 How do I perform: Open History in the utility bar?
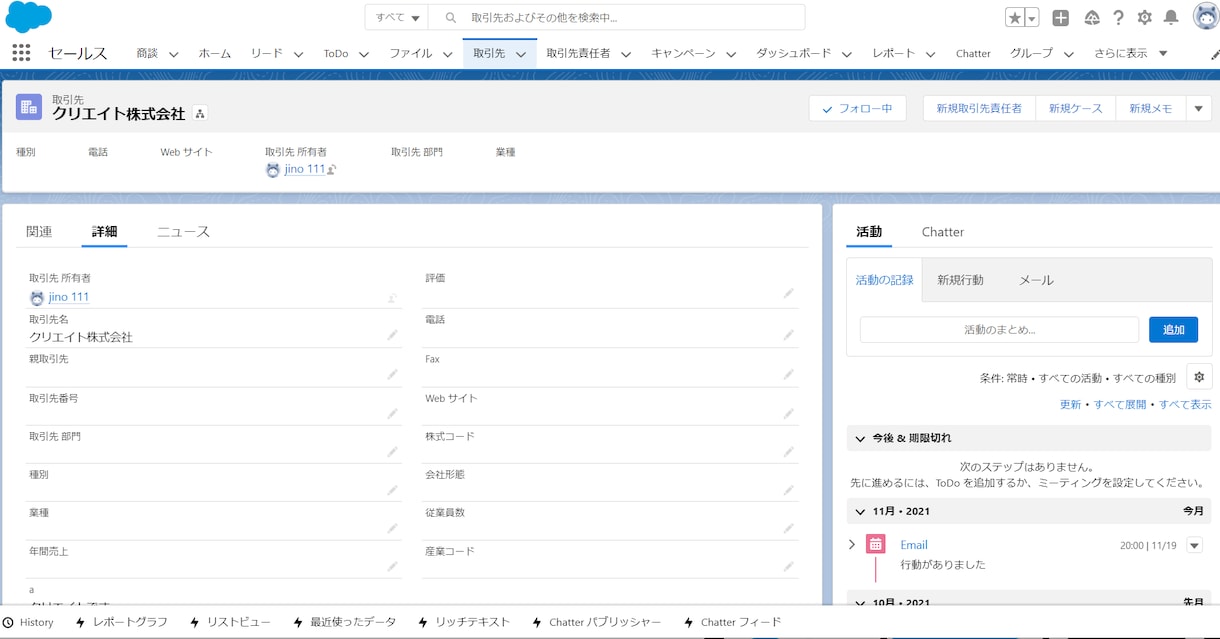[28, 622]
